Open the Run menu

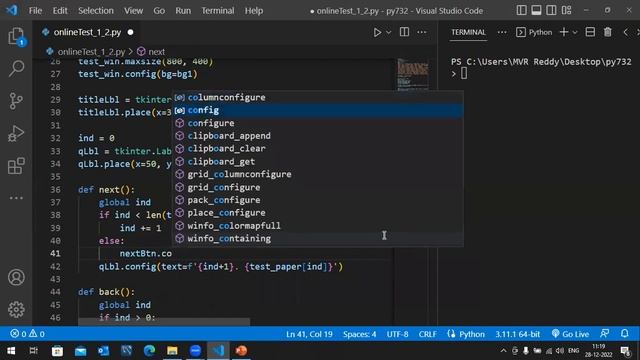(x=183, y=11)
